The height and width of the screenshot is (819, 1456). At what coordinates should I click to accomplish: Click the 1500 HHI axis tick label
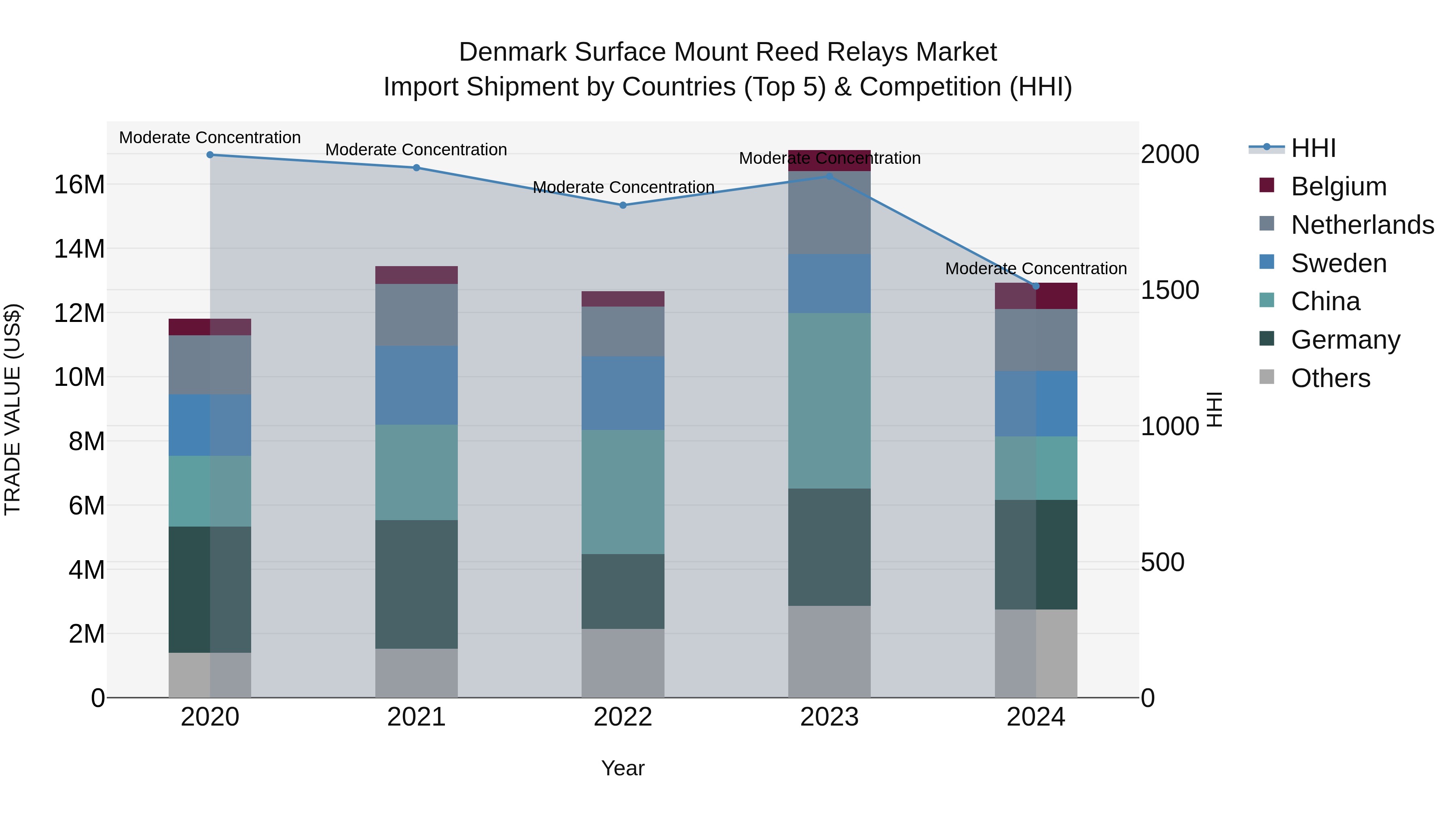click(x=1170, y=290)
